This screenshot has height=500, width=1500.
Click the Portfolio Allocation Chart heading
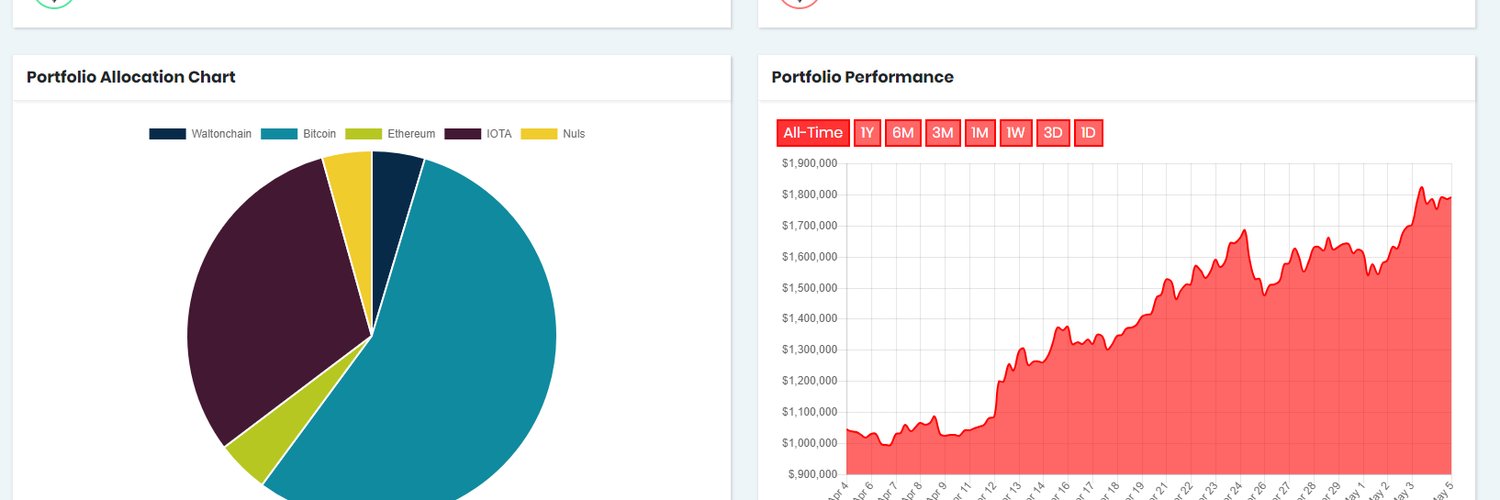point(131,77)
